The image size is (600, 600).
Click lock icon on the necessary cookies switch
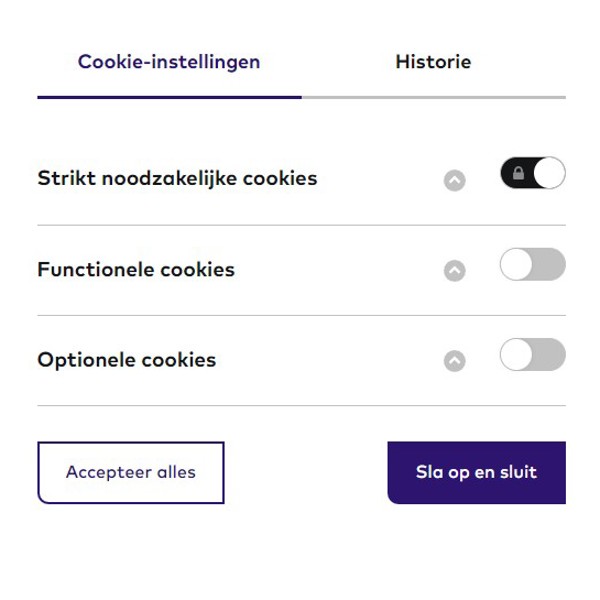[x=518, y=174]
